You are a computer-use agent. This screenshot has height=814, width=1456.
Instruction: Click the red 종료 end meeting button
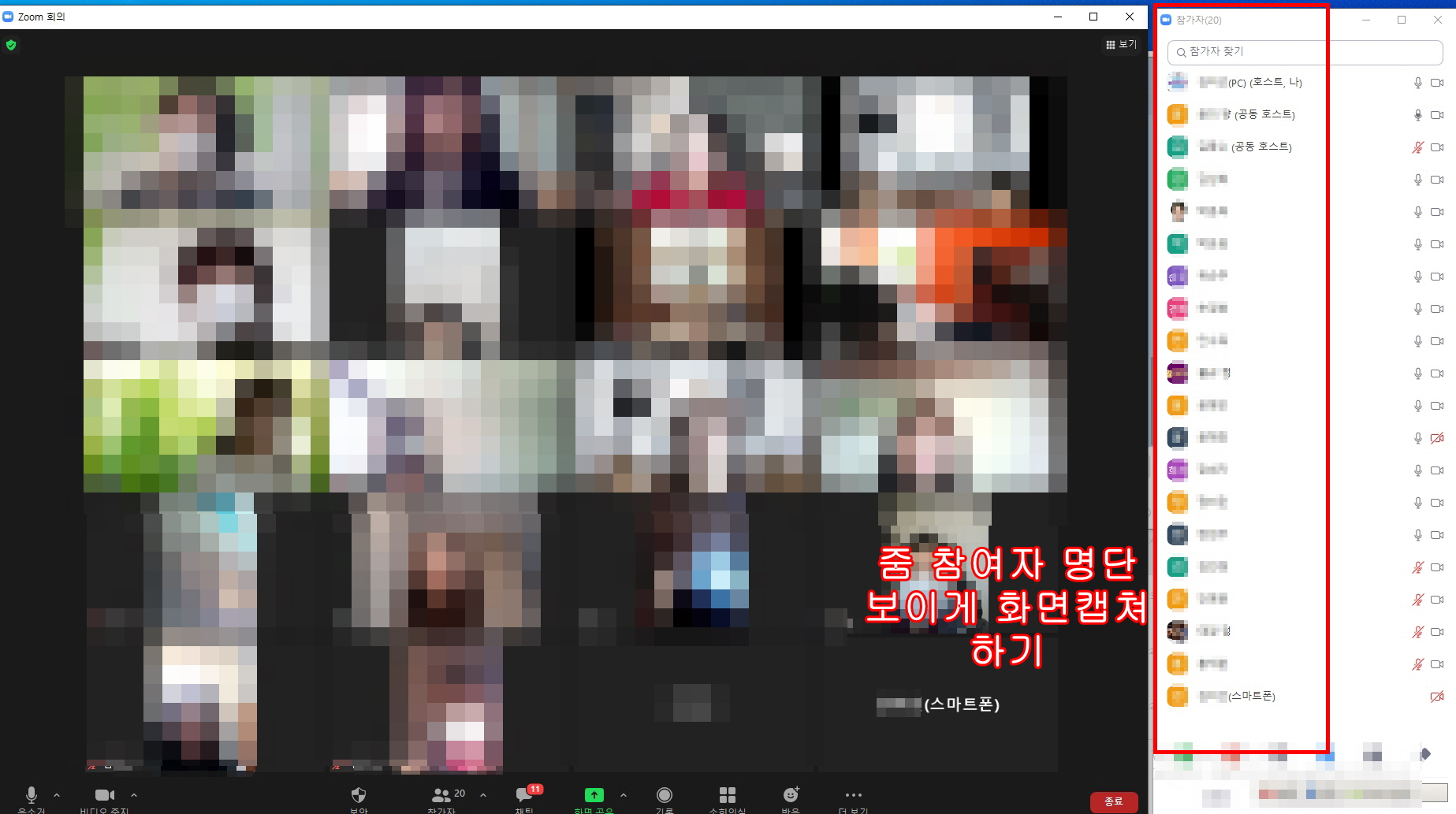(1114, 801)
